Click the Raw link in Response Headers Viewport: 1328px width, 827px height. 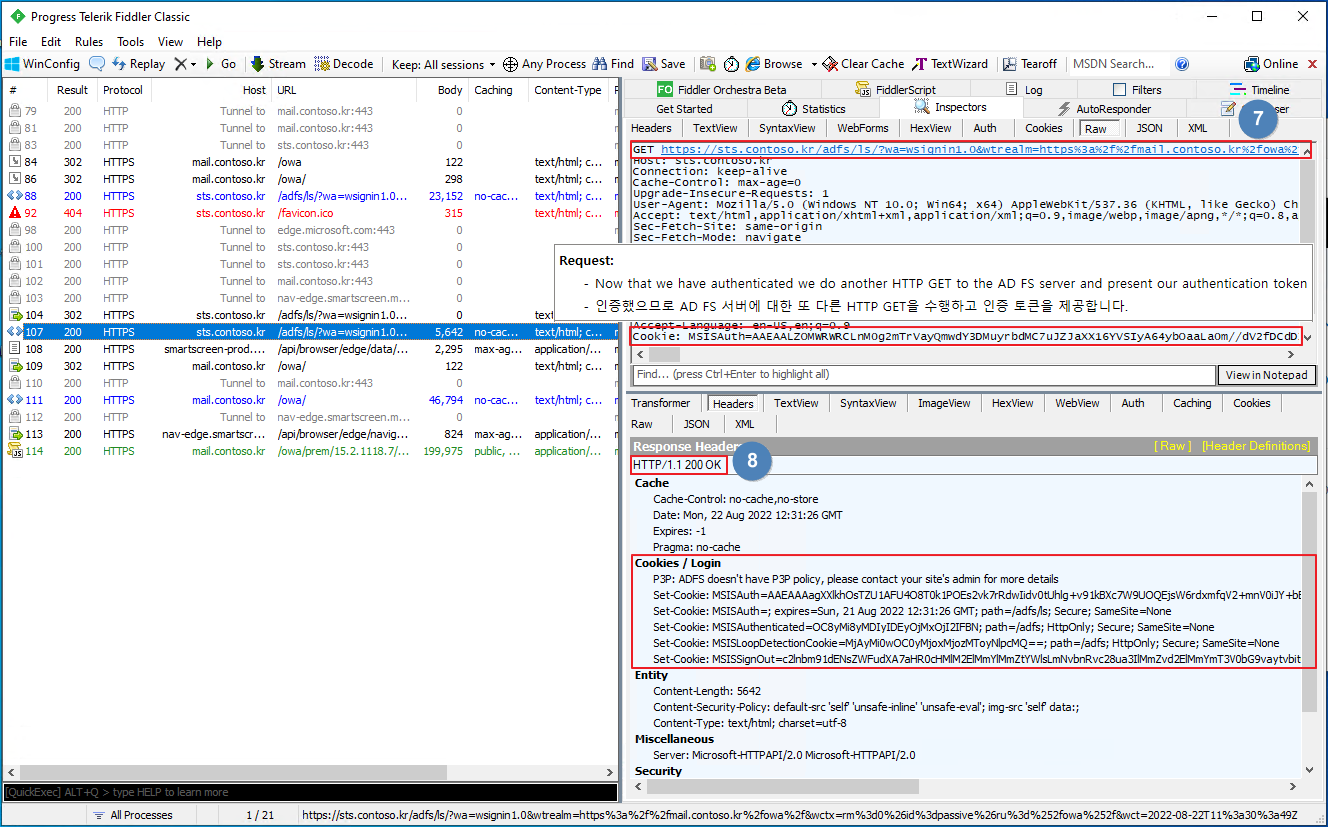[1173, 446]
